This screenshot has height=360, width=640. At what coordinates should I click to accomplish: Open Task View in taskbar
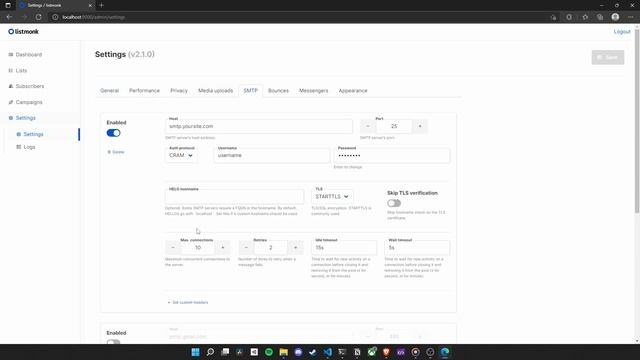pos(225,352)
